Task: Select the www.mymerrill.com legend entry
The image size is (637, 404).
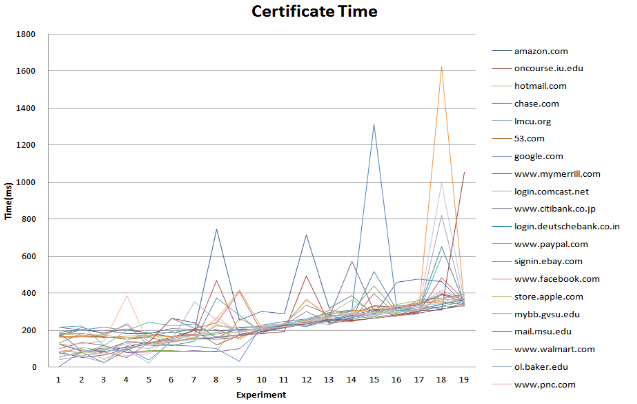Action: tap(557, 174)
